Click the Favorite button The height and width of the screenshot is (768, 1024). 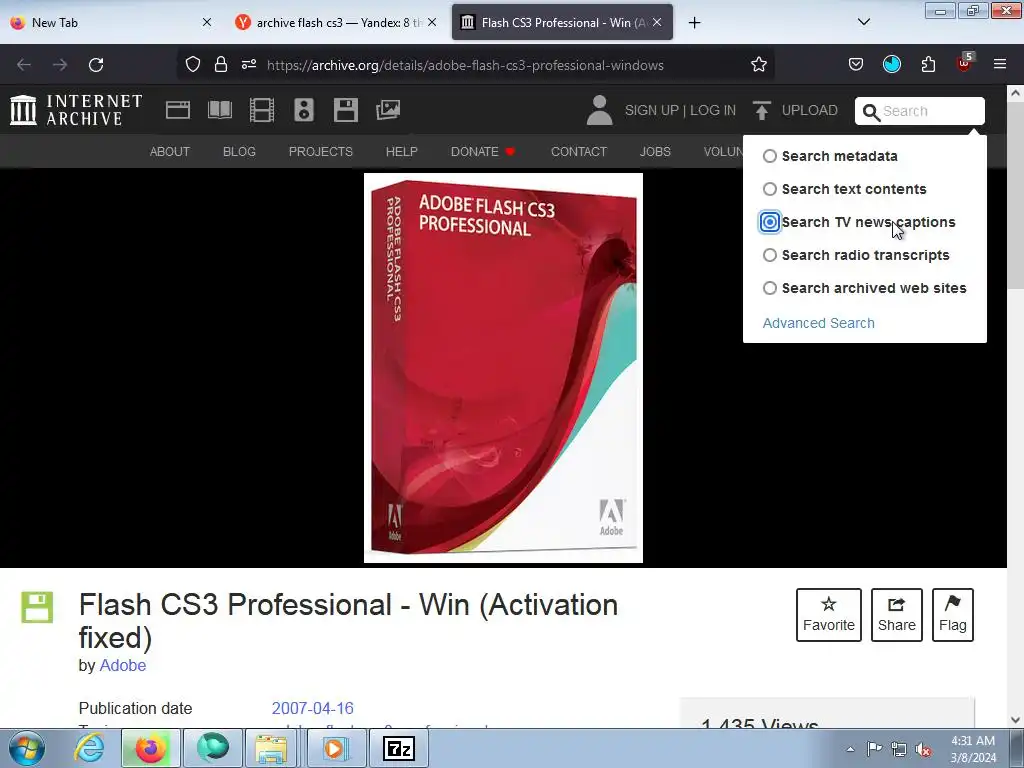pyautogui.click(x=829, y=615)
